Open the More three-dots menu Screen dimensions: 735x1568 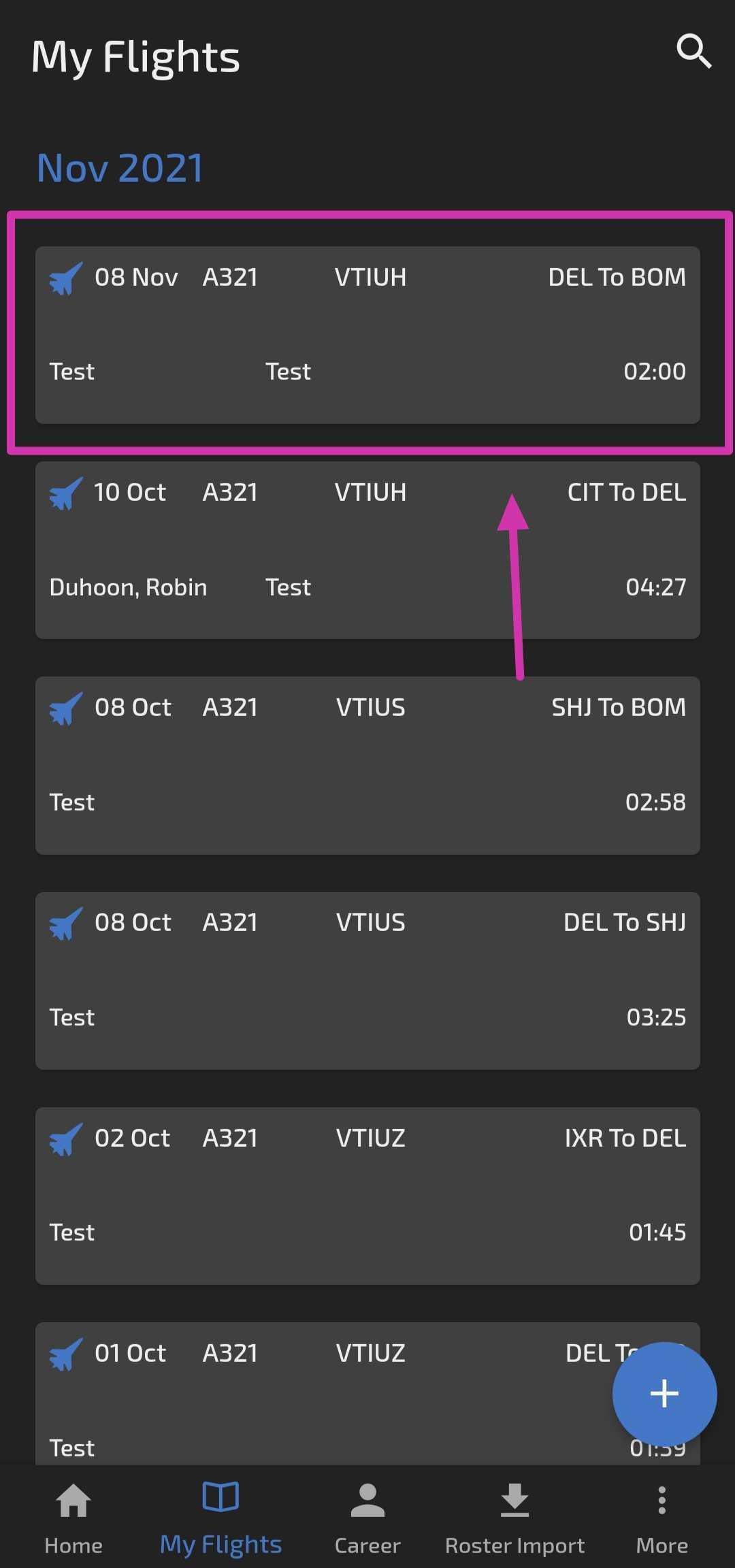click(661, 1500)
